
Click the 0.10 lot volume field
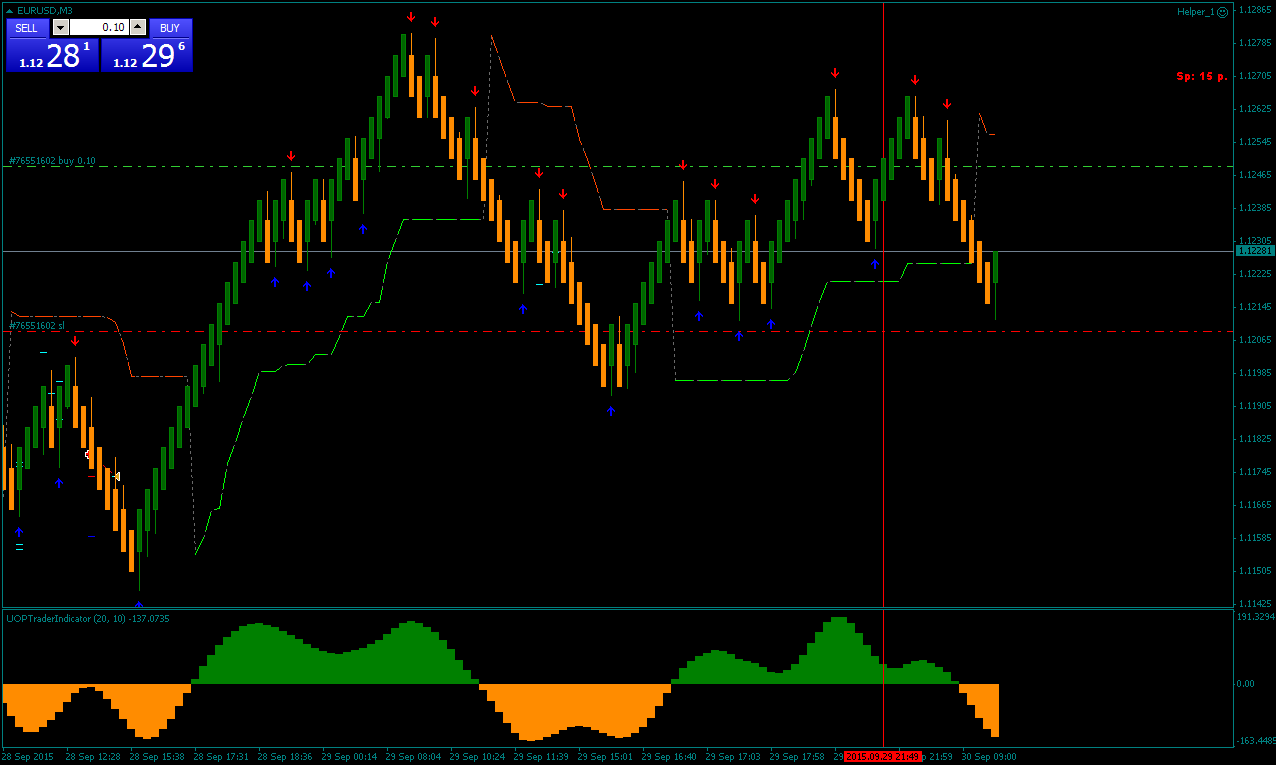[99, 28]
